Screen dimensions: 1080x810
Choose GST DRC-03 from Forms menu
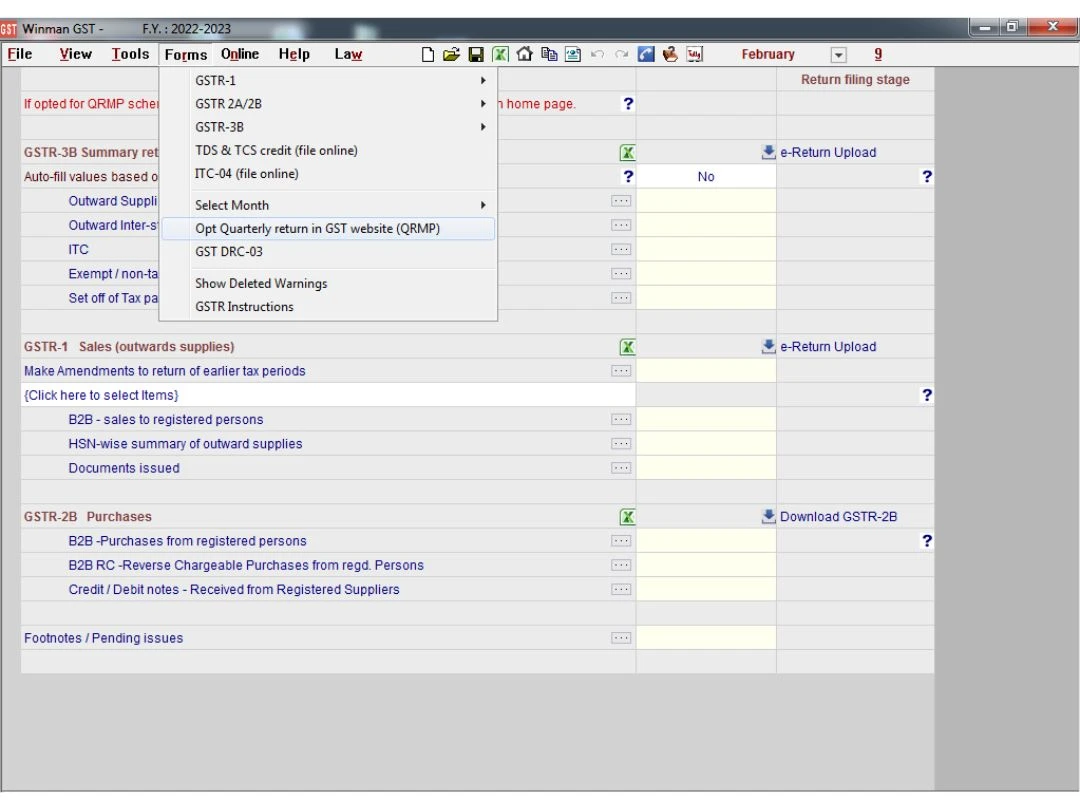point(229,252)
